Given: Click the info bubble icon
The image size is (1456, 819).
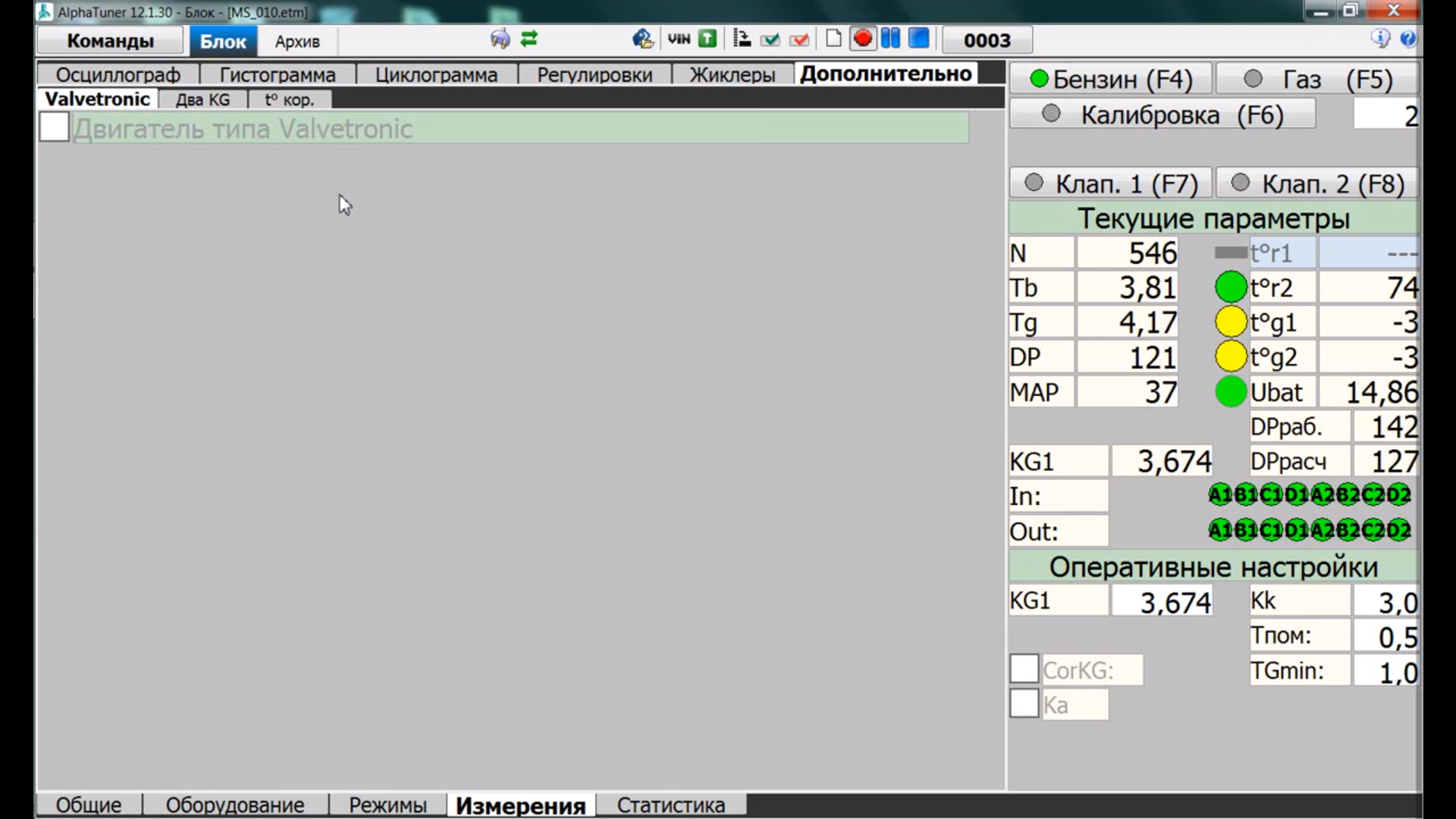Looking at the screenshot, I should pyautogui.click(x=1380, y=39).
